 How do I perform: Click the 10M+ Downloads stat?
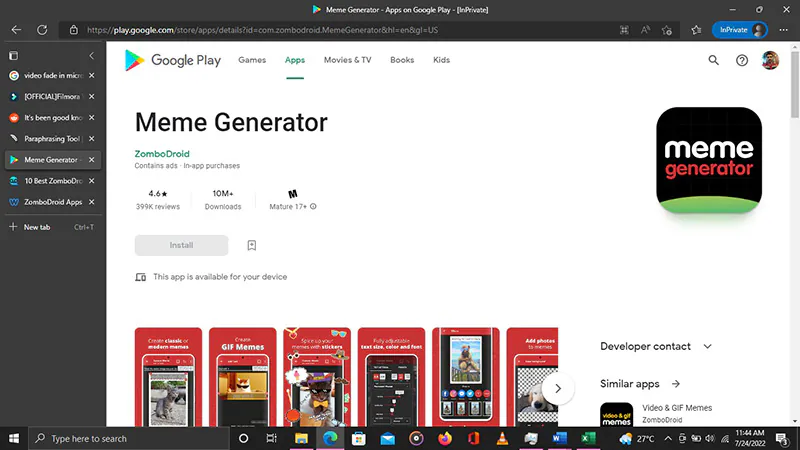[223, 200]
